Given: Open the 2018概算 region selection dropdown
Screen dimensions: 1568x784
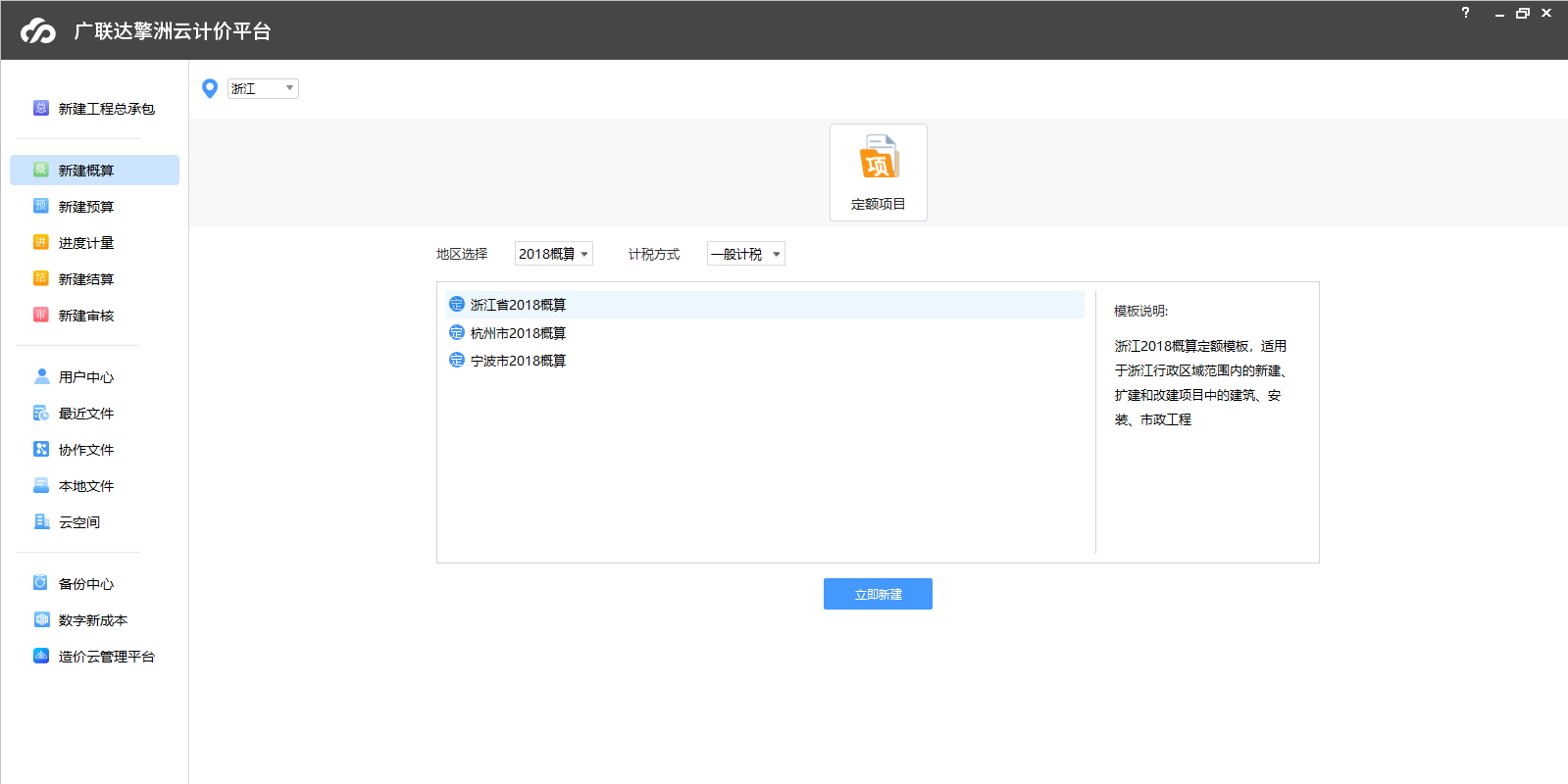Looking at the screenshot, I should tap(554, 254).
